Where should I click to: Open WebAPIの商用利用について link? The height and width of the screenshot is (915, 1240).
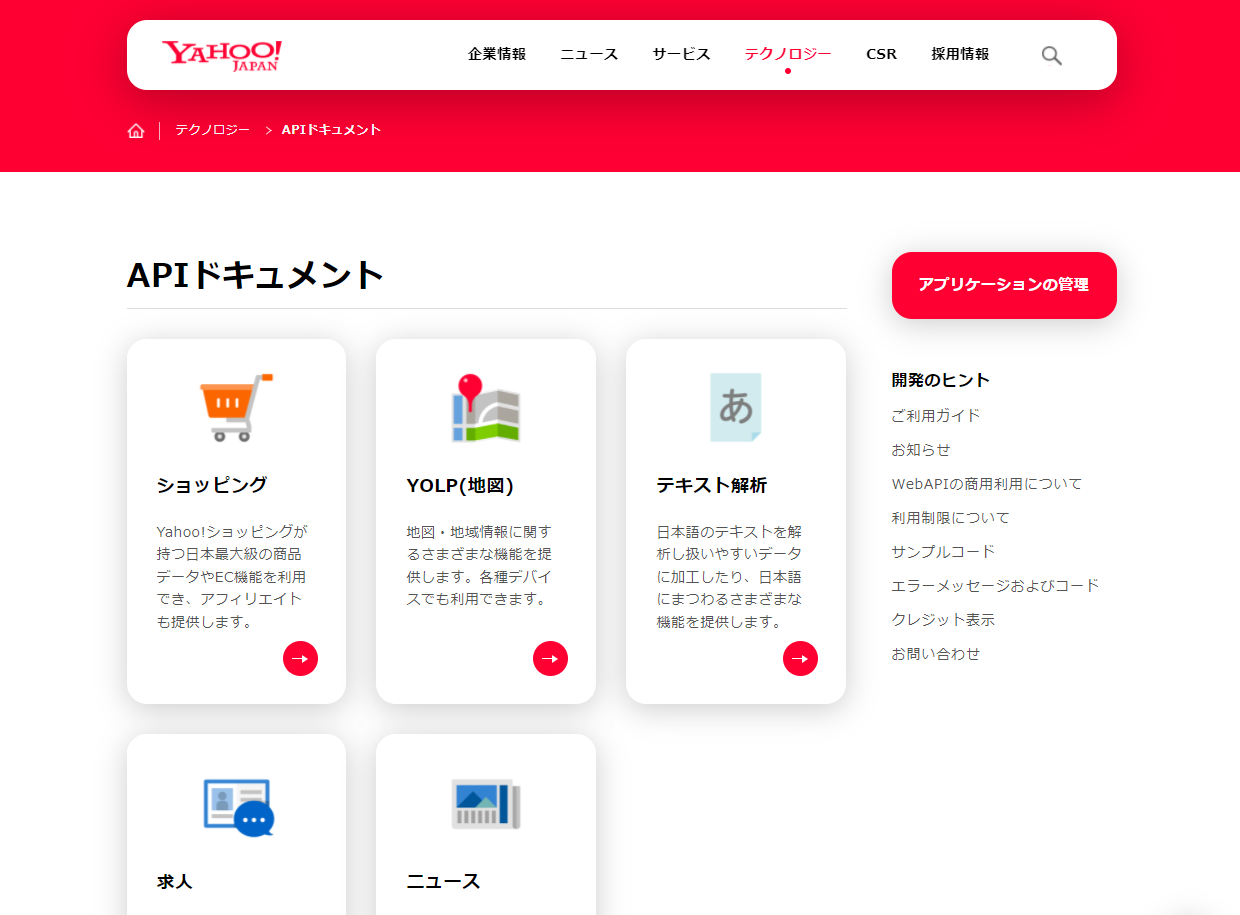tap(987, 483)
